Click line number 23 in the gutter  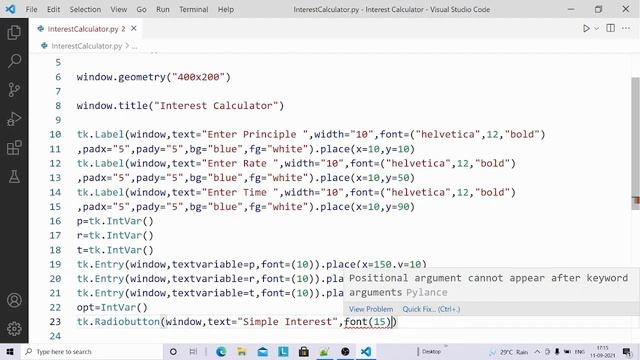56,322
